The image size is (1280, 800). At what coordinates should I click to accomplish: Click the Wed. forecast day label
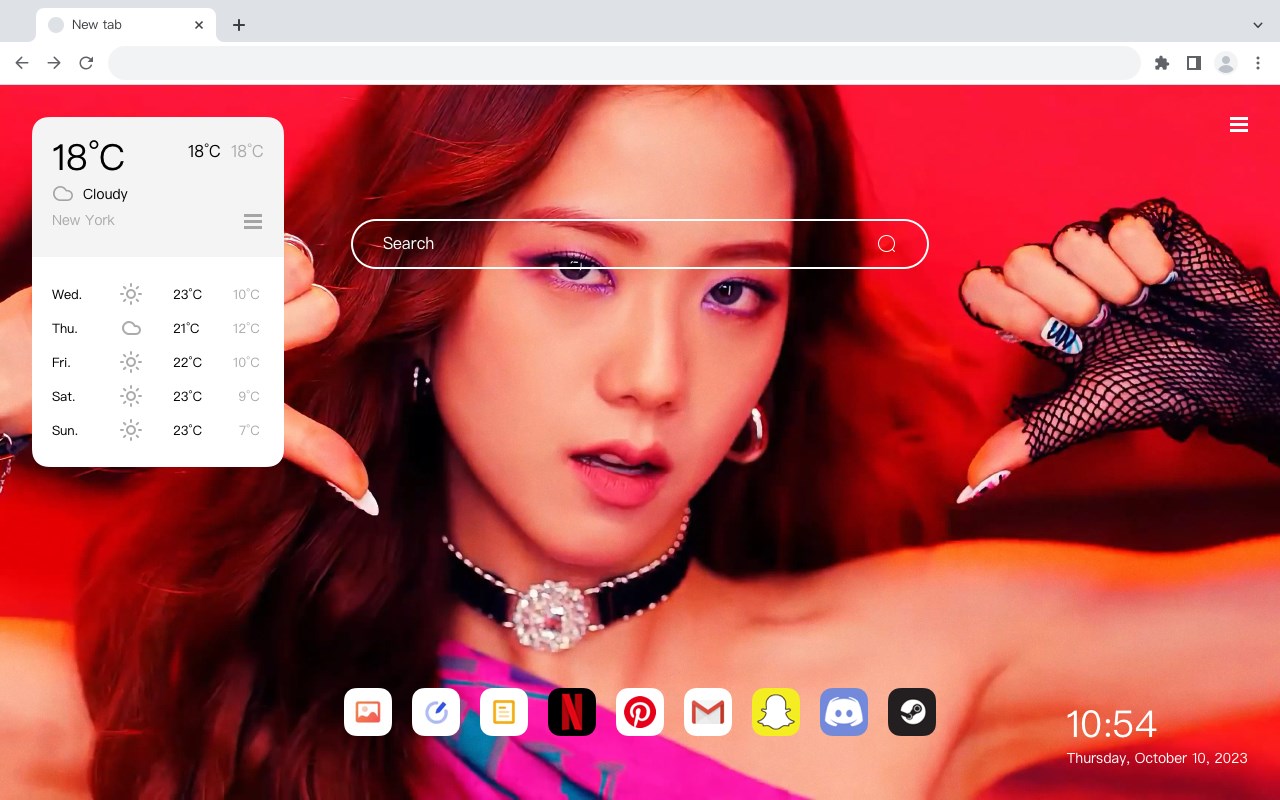[67, 294]
